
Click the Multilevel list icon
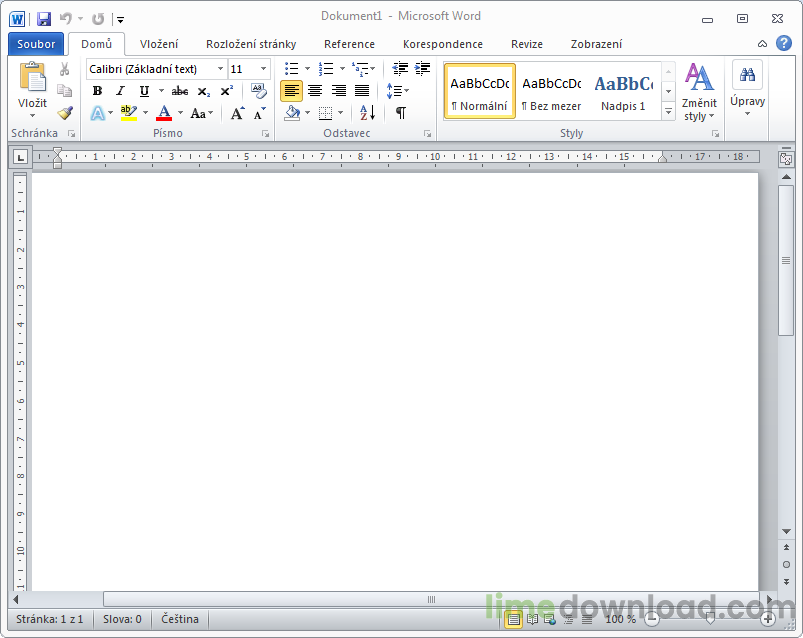tap(360, 69)
